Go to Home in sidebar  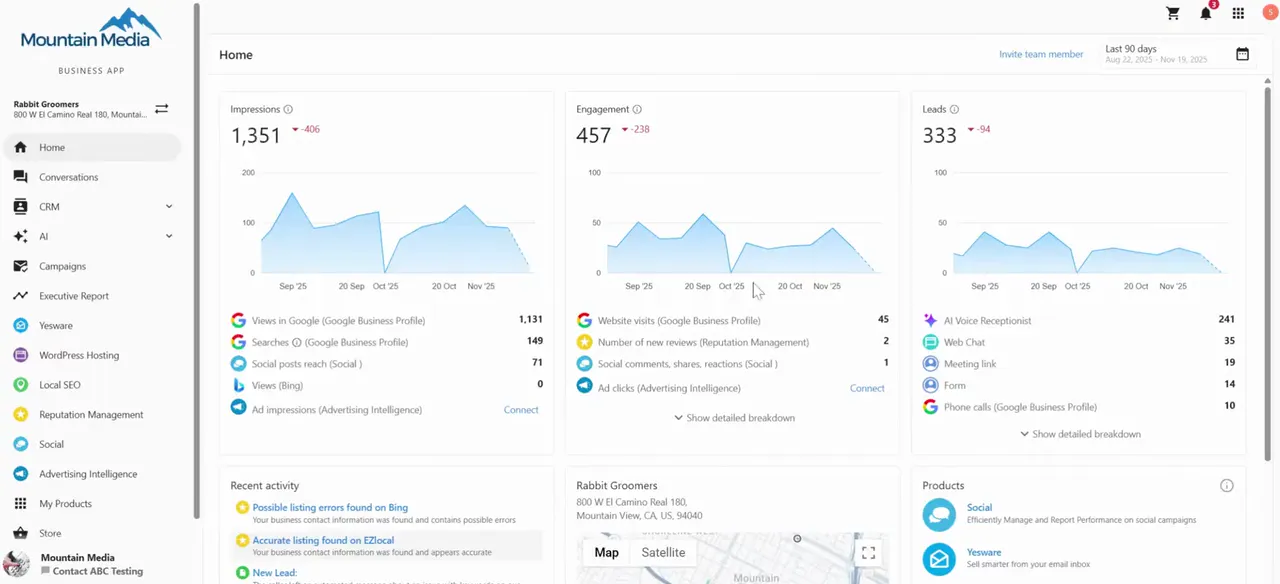click(x=92, y=148)
